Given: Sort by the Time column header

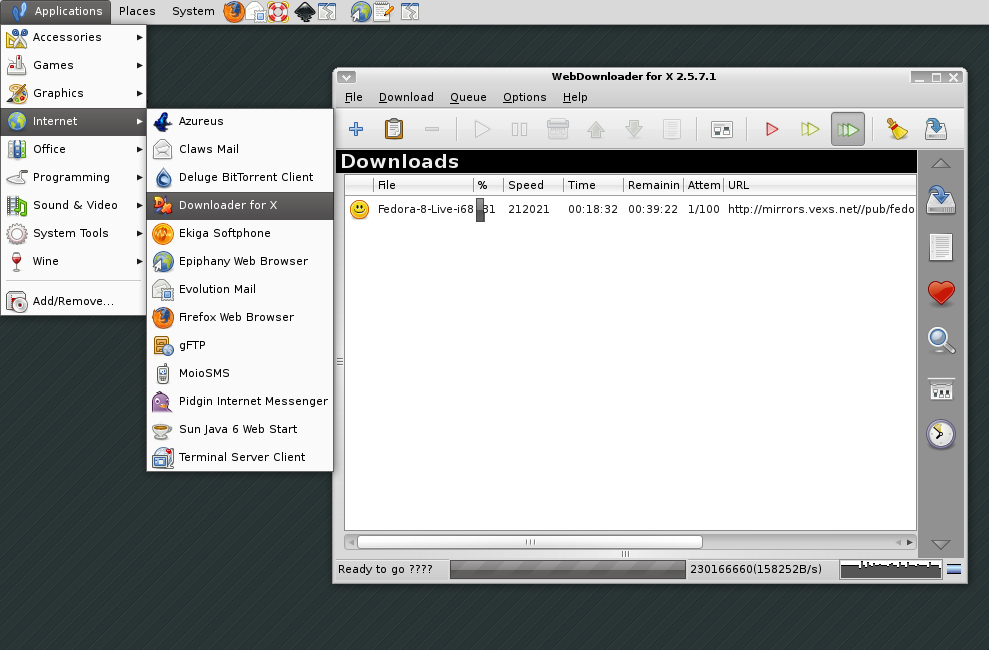Looking at the screenshot, I should (x=593, y=185).
